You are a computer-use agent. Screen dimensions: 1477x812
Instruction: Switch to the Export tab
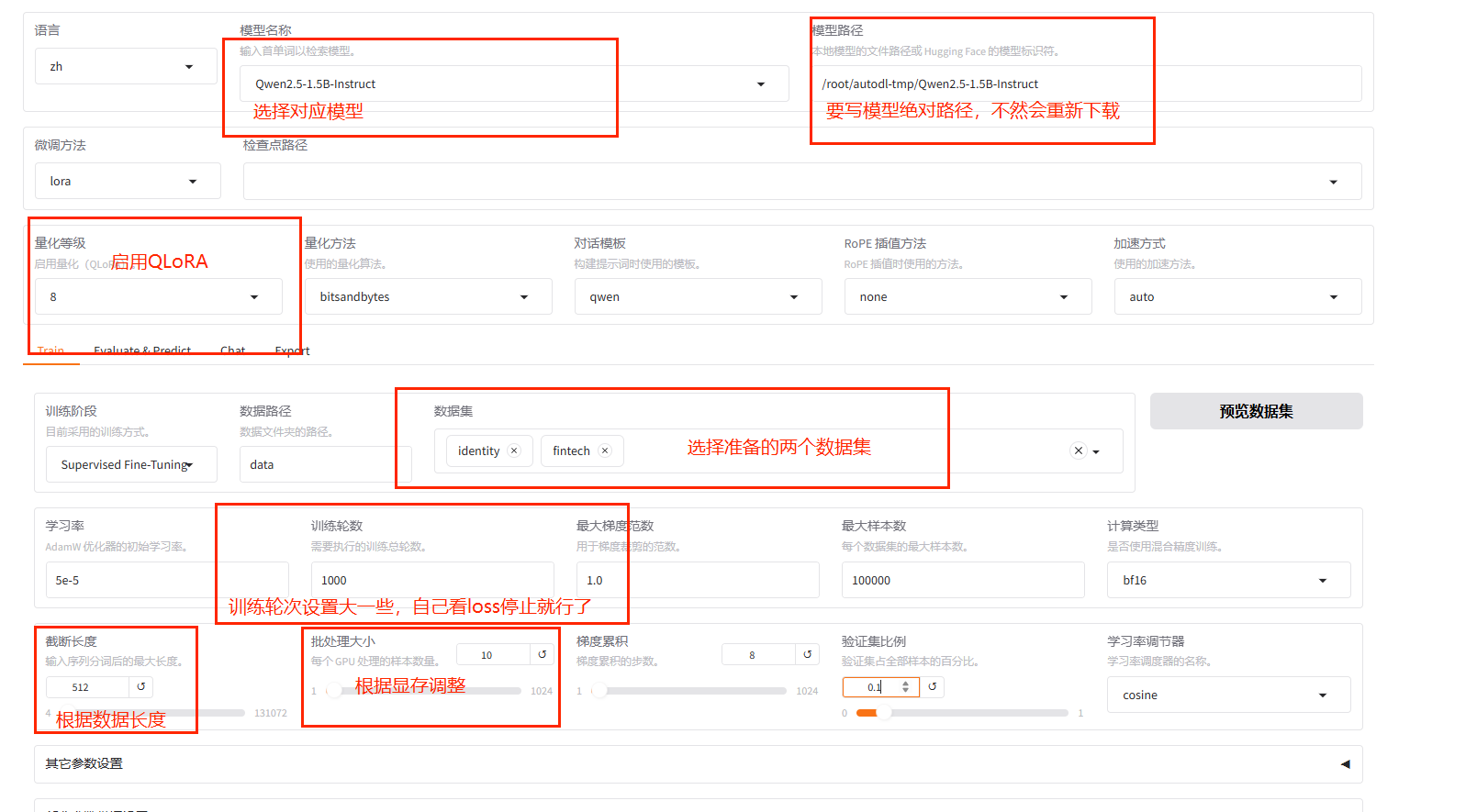tap(292, 350)
